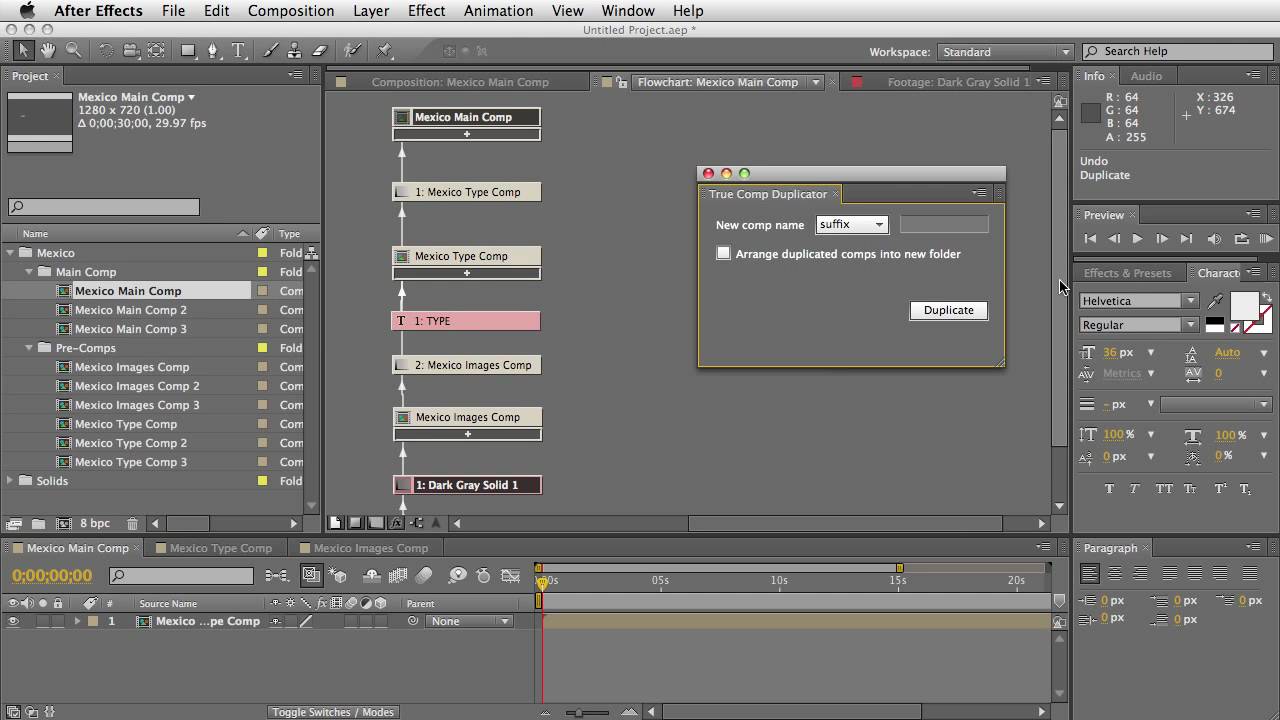This screenshot has height=720, width=1280.
Task: Click the Play button in Preview panel
Action: pos(1137,239)
